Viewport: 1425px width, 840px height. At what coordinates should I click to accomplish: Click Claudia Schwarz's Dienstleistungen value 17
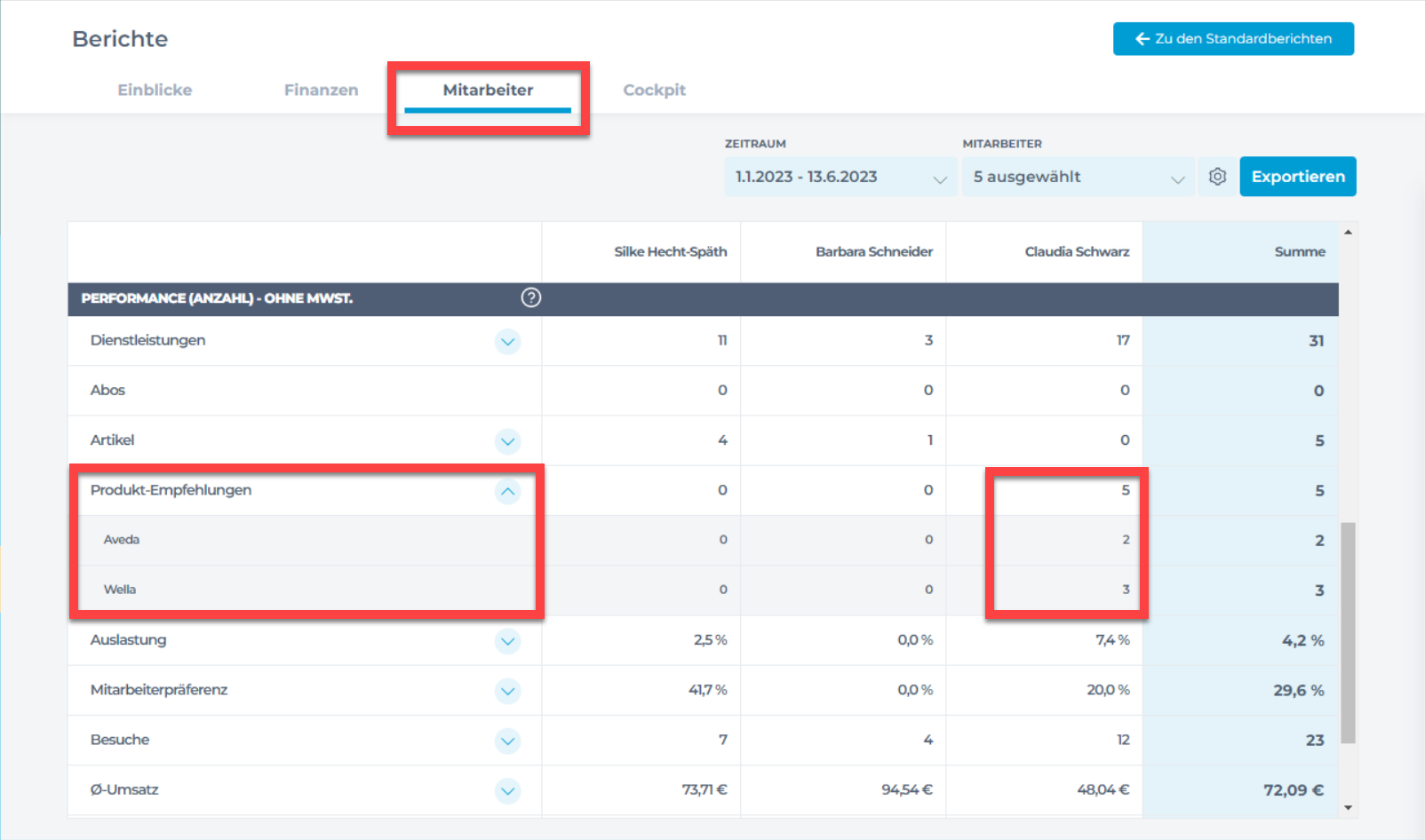(1123, 341)
